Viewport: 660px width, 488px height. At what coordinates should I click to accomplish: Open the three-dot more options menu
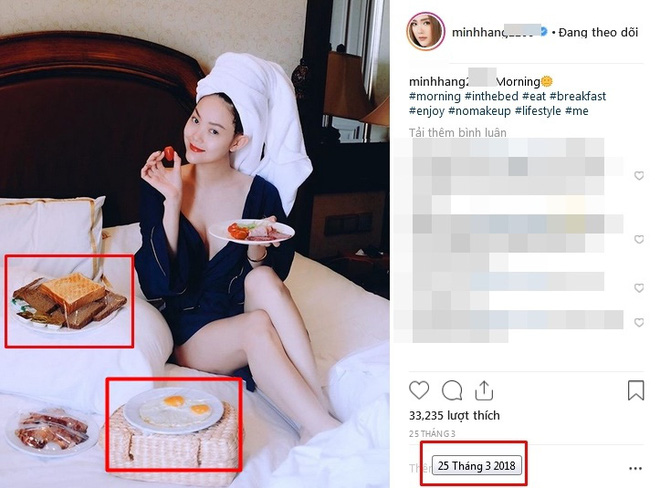[x=635, y=468]
